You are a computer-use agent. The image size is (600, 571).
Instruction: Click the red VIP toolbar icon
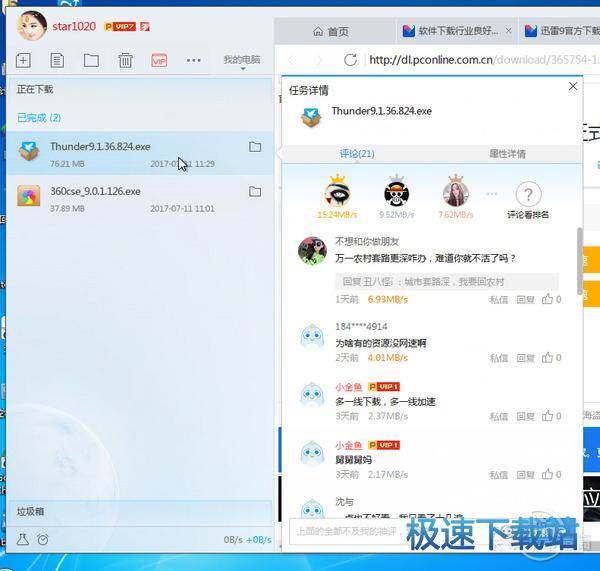click(x=159, y=60)
